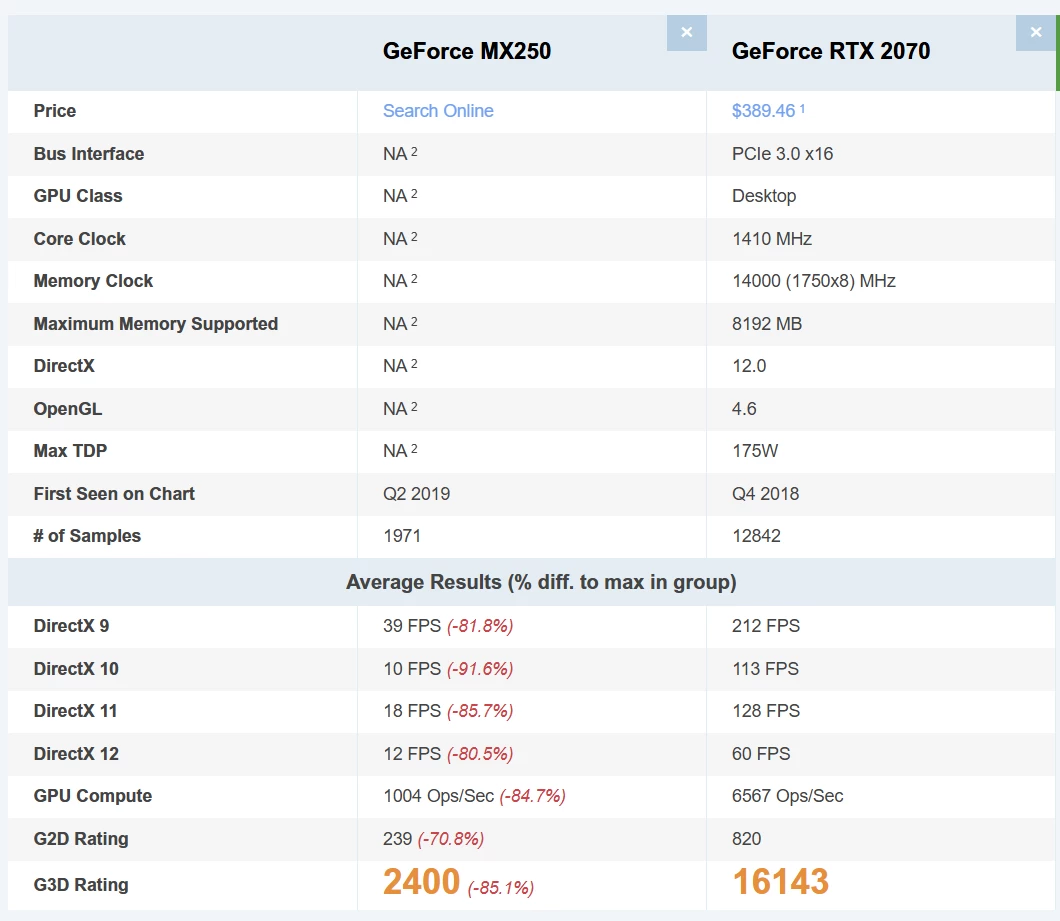Screen dimensions: 1060x921
Task: Click the 39 FPS (-81.8%) result
Action: coord(448,626)
